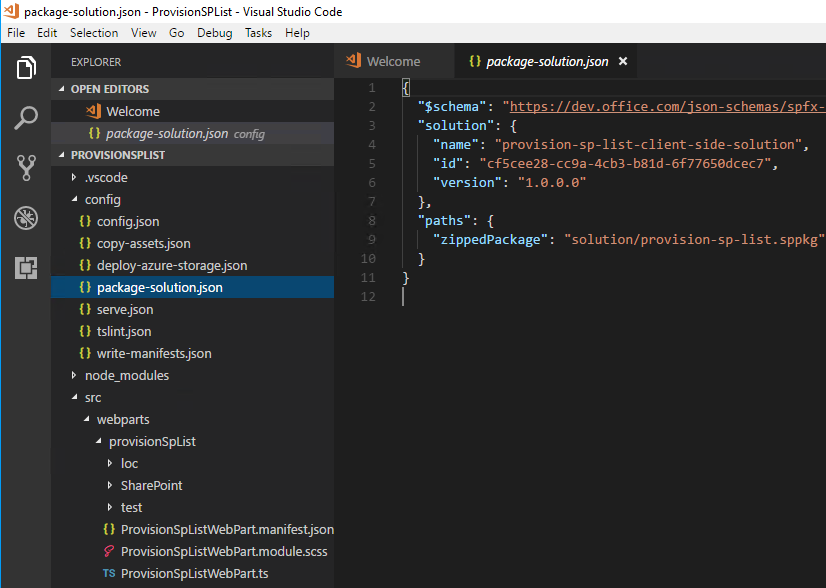
Task: Click the solution id GUID value
Action: coord(625,163)
